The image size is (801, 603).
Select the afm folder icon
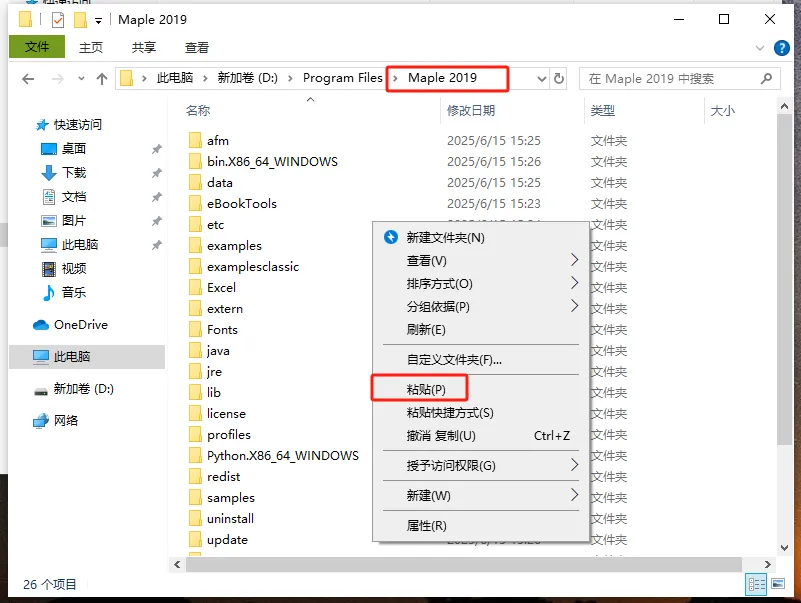click(x=195, y=141)
